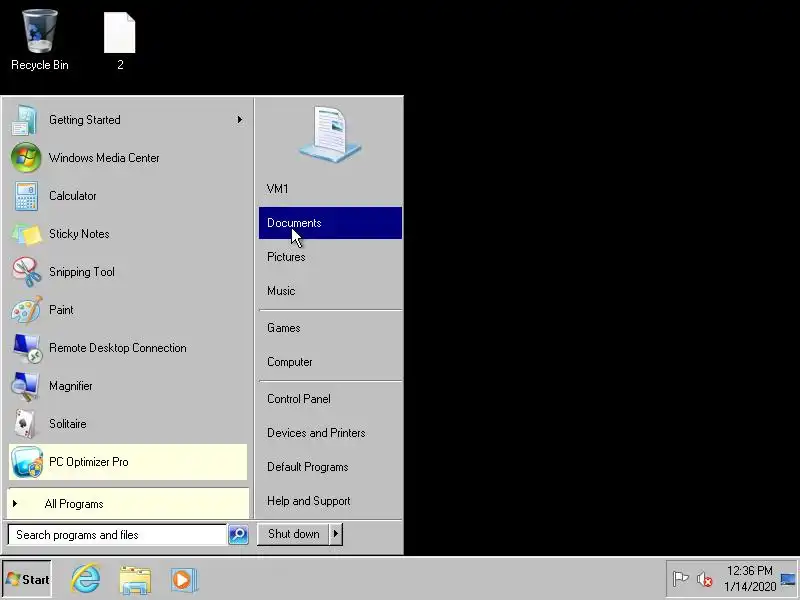The image size is (800, 600).
Task: Open Devices and Printers
Action: pos(330,433)
